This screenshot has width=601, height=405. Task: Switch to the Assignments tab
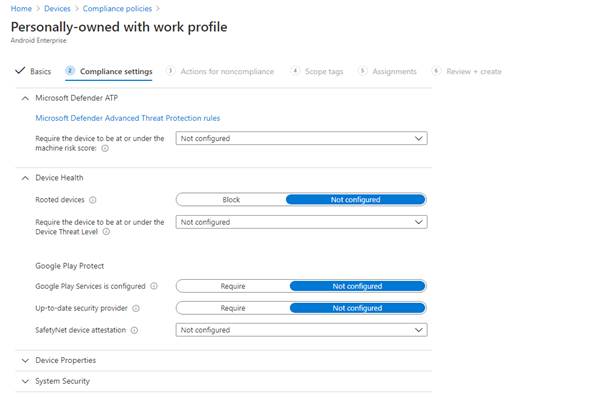point(394,72)
